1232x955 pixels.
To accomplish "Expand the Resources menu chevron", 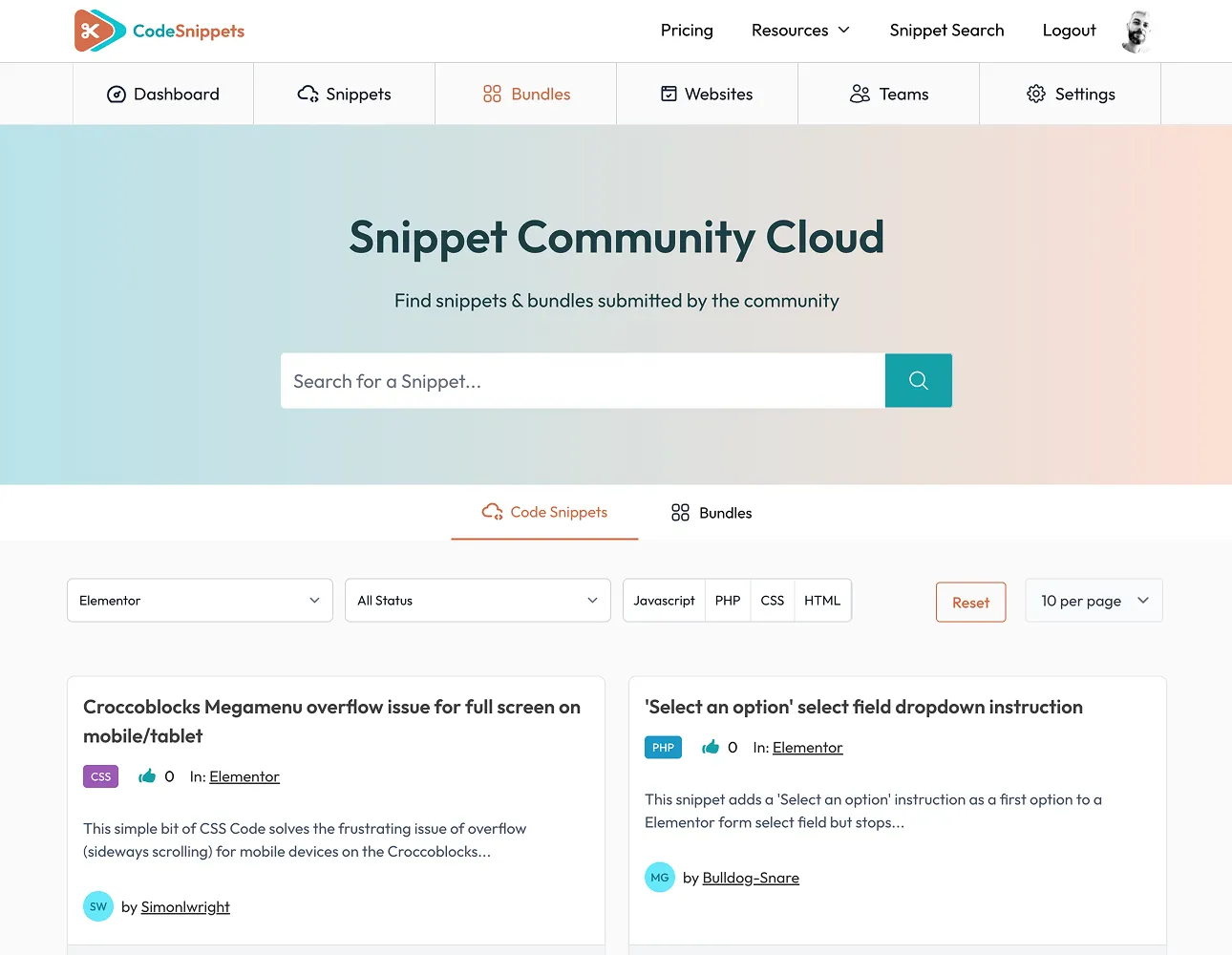I will pyautogui.click(x=844, y=31).
